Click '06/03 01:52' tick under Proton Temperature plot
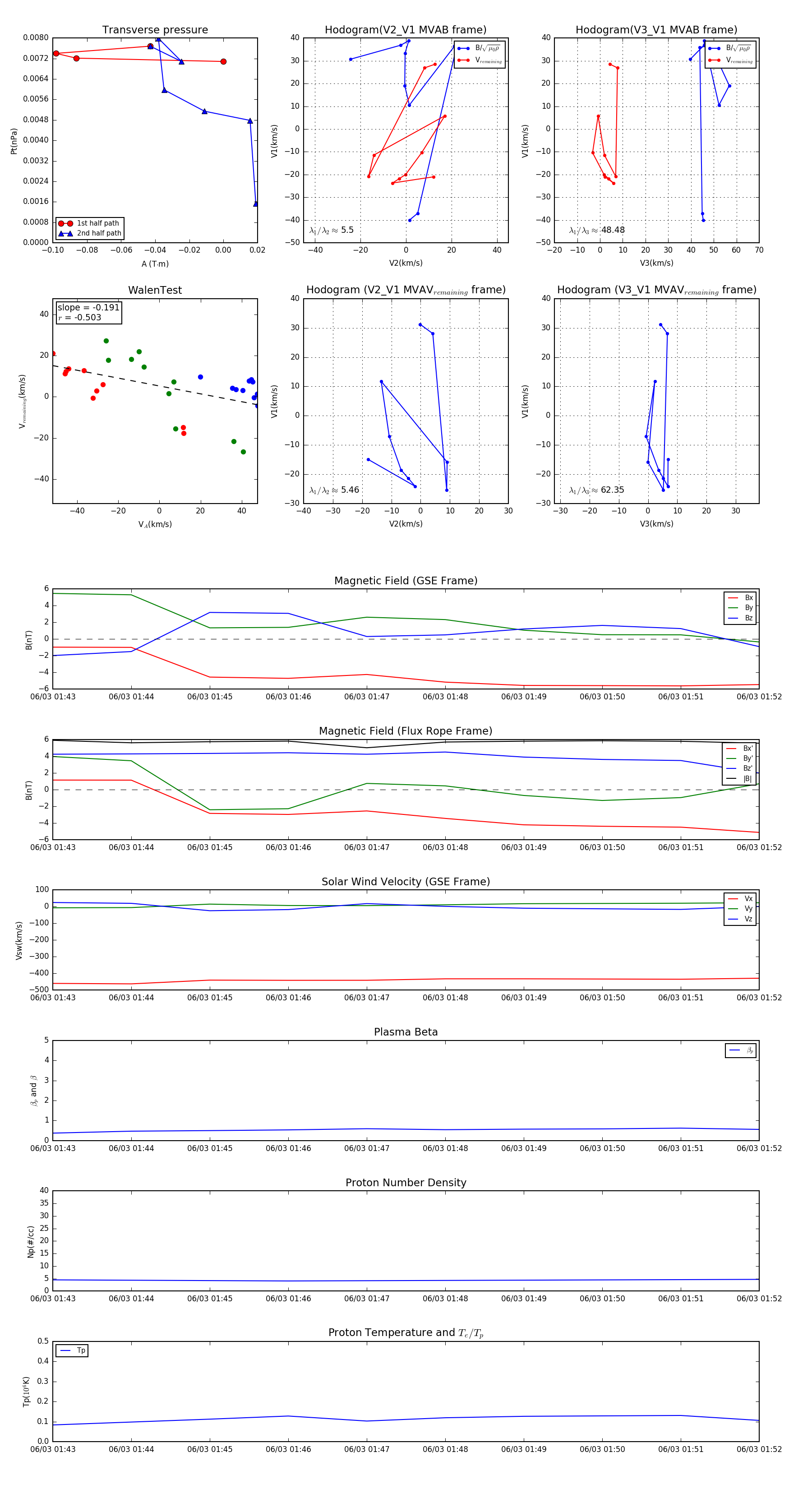812x1489 pixels. pyautogui.click(x=759, y=1450)
